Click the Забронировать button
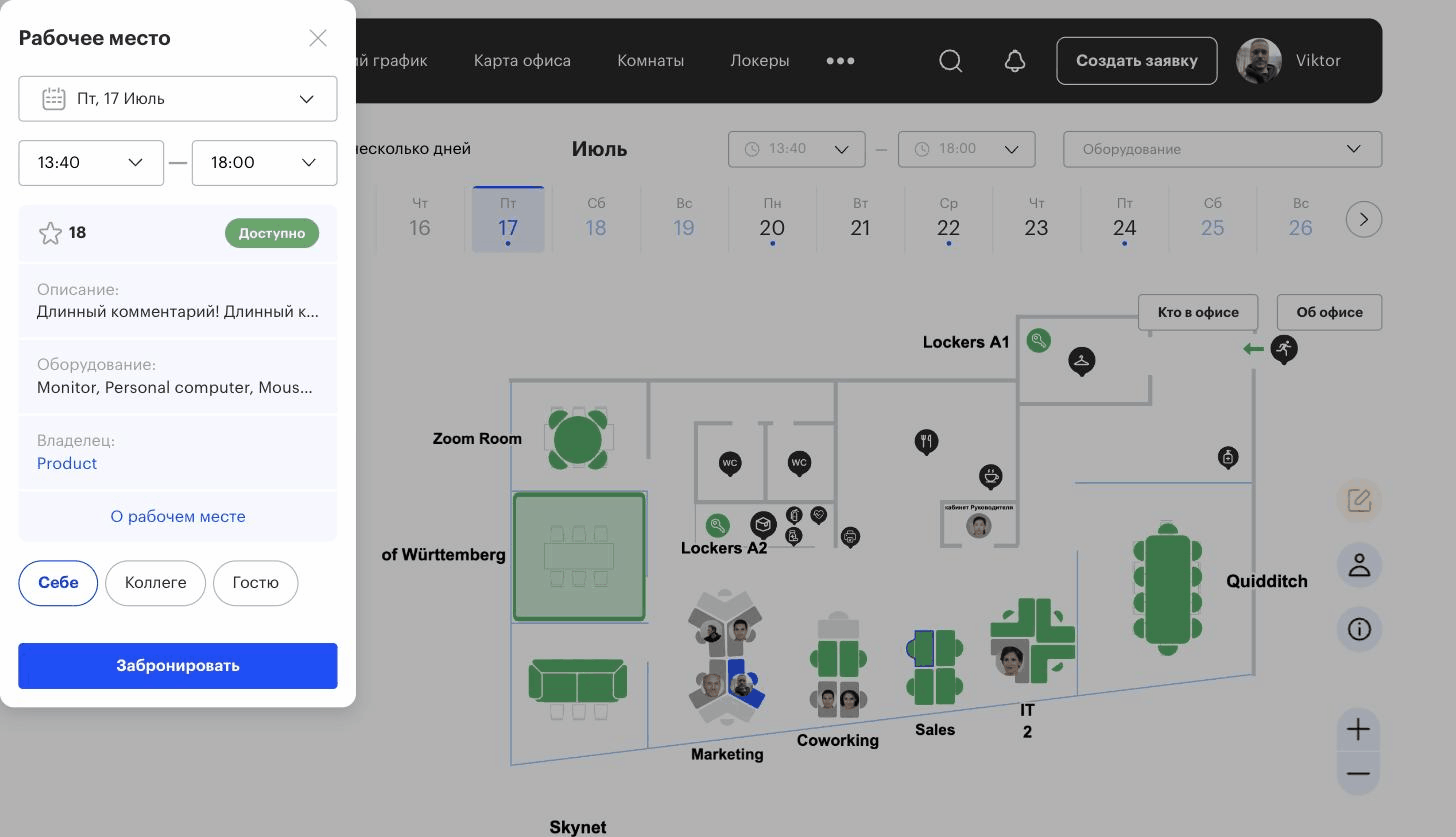The width and height of the screenshot is (1456, 837). (178, 666)
